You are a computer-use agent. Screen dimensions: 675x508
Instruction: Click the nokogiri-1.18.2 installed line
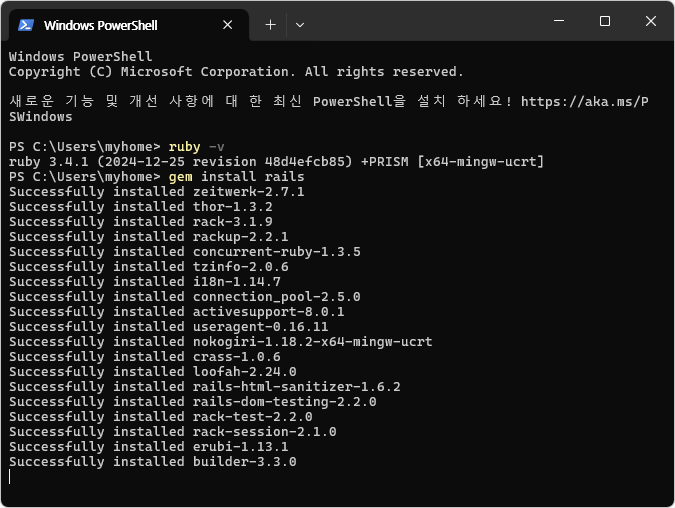point(220,342)
